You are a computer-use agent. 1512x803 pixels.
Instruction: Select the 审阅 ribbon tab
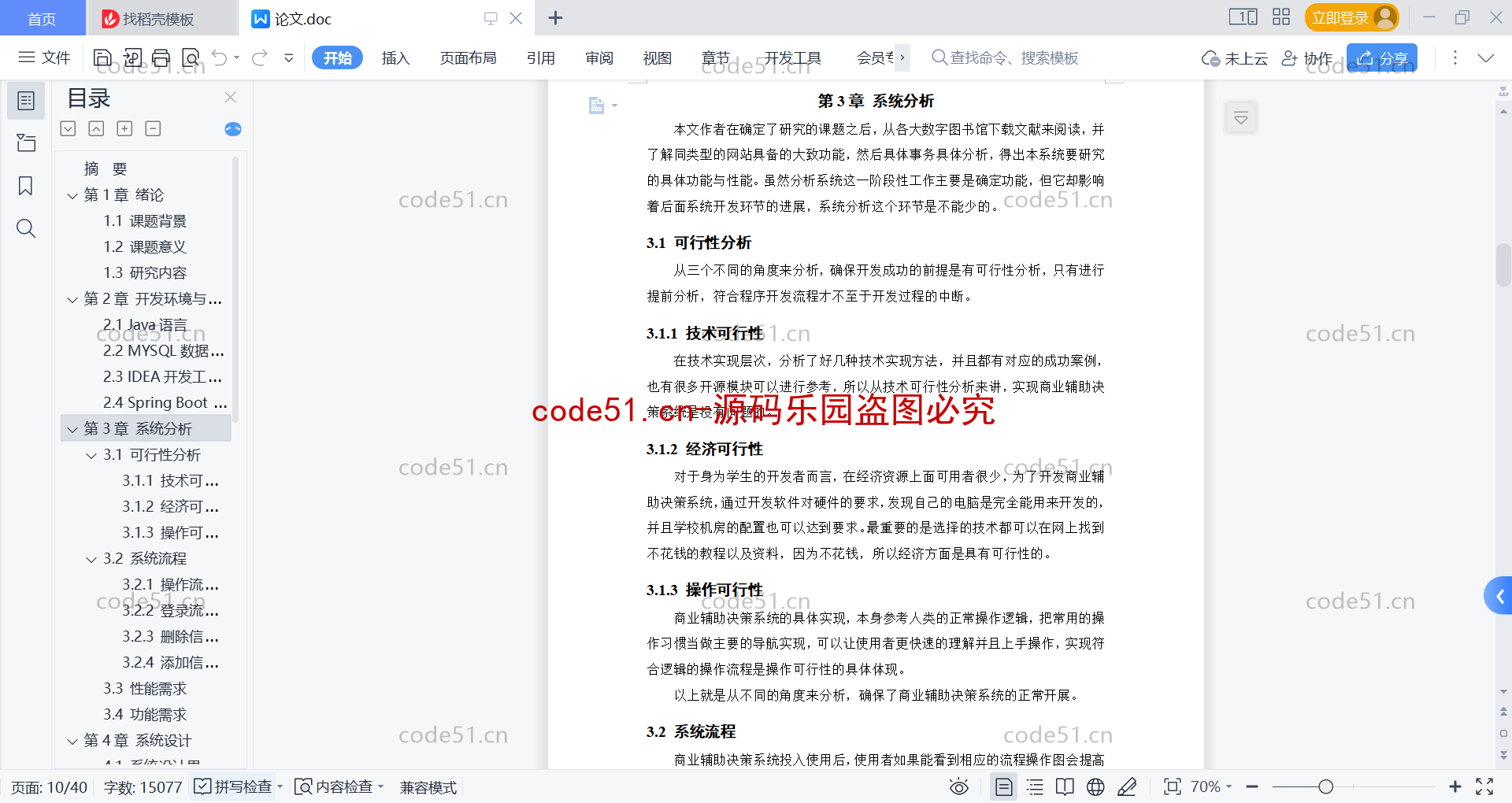[598, 57]
